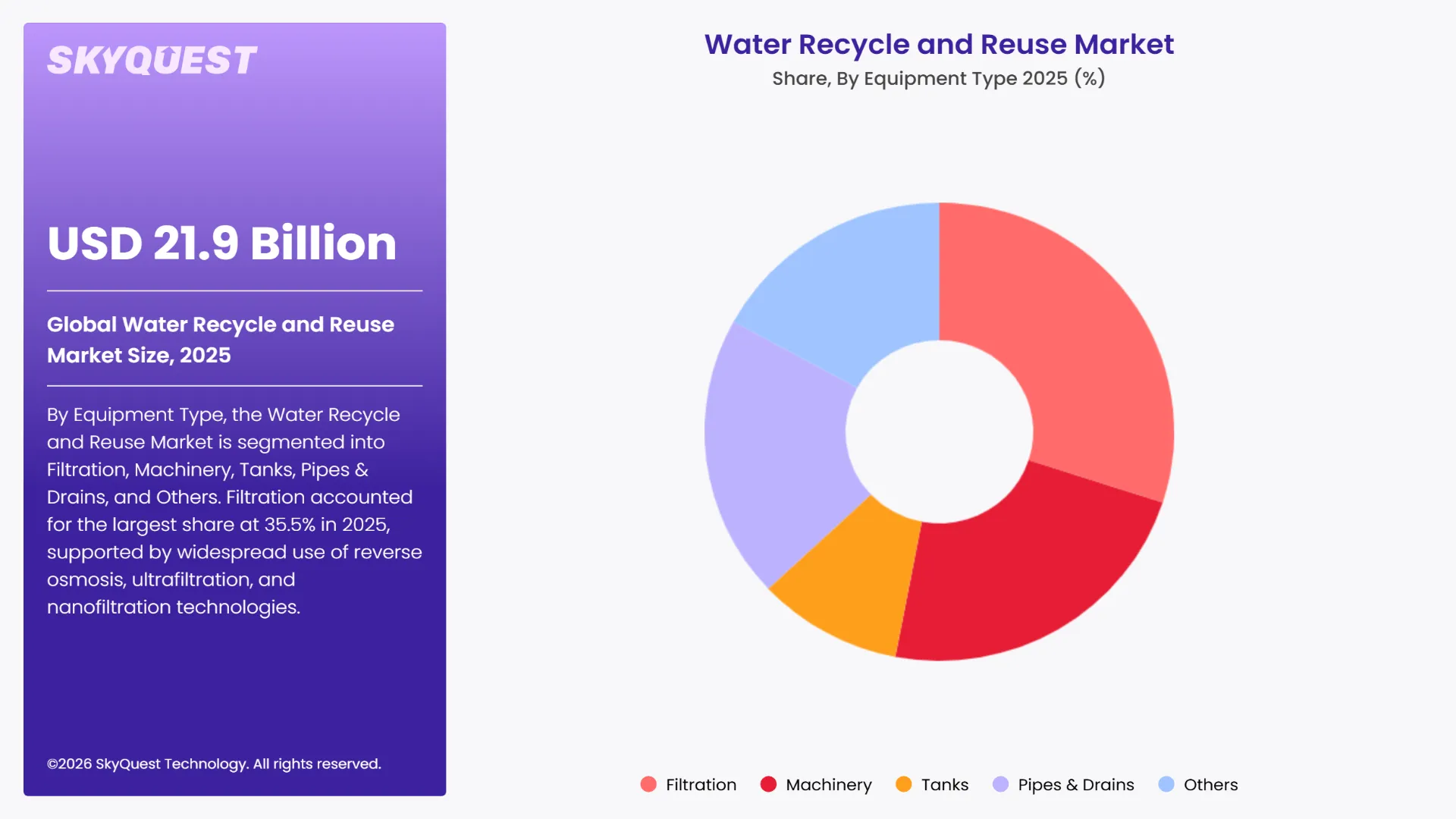Click the Tanks legend color dot
Image resolution: width=1456 pixels, height=819 pixels.
(x=903, y=784)
